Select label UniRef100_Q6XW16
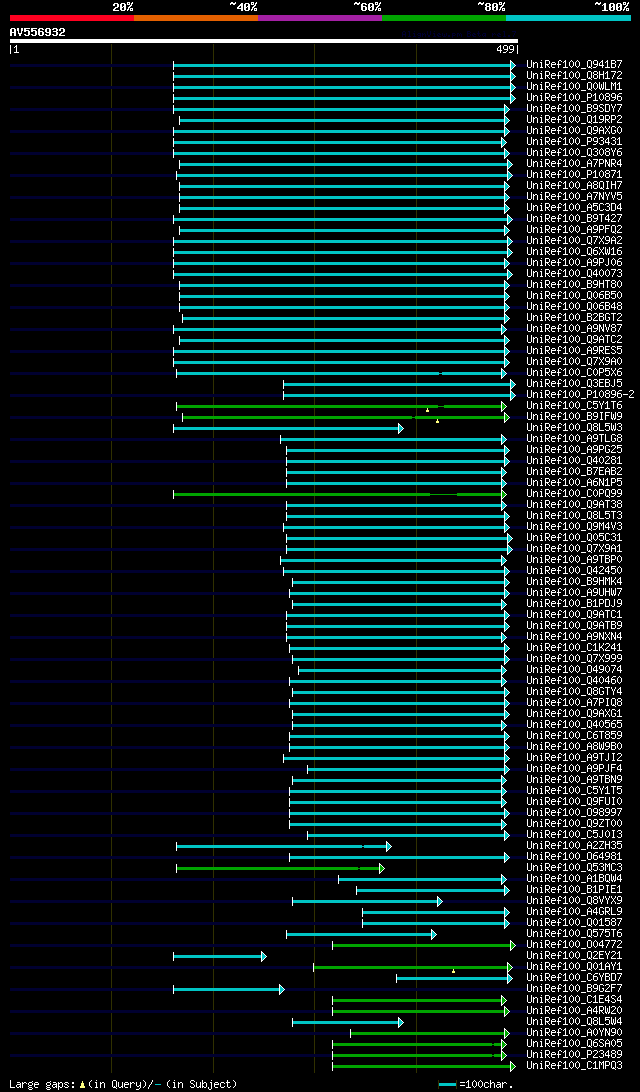Screen dimensions: 640x1092 point(575,251)
